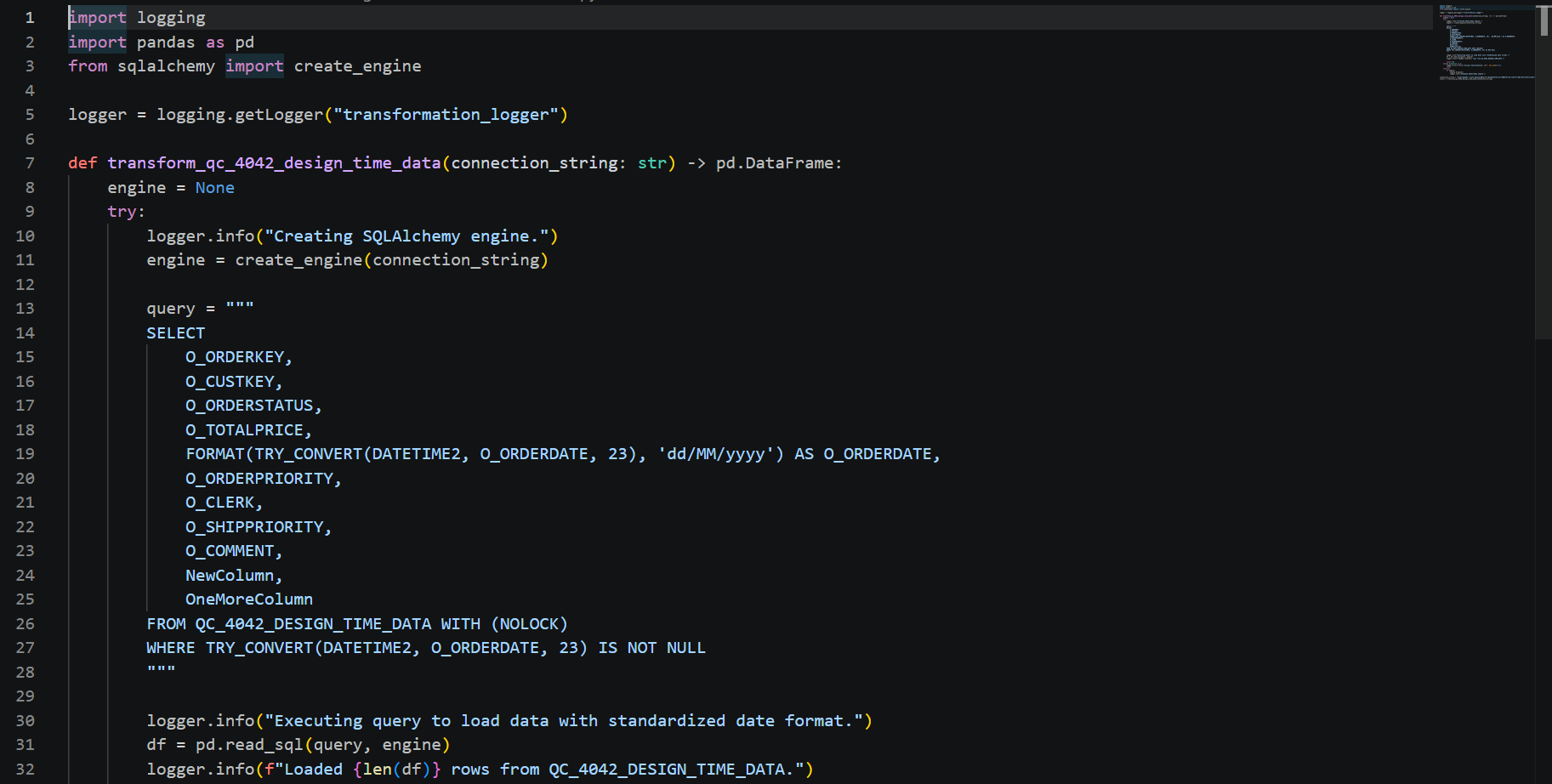The width and height of the screenshot is (1552, 784).
Task: Click line number 26 in the gutter
Action: (x=26, y=623)
